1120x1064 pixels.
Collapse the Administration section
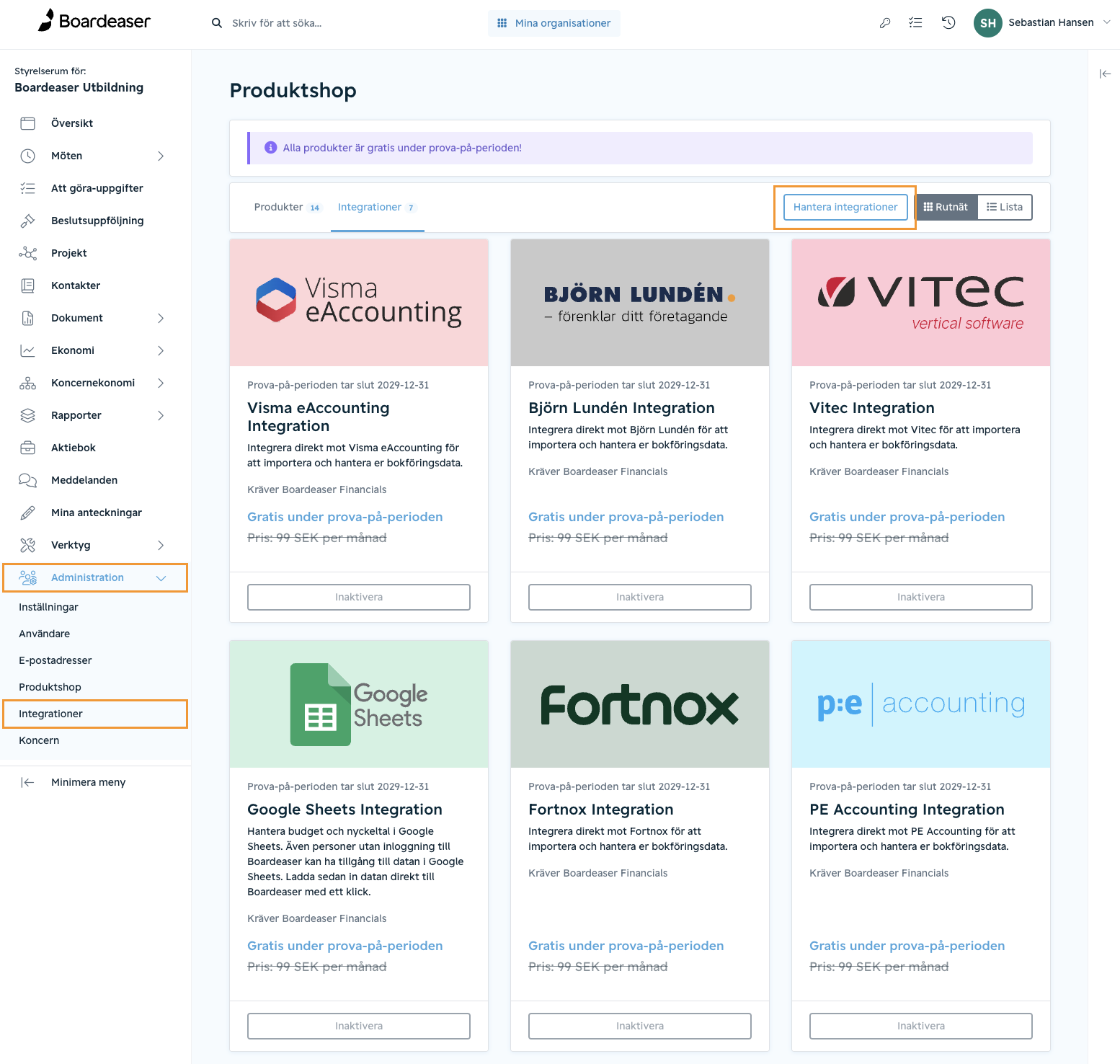[x=95, y=577]
